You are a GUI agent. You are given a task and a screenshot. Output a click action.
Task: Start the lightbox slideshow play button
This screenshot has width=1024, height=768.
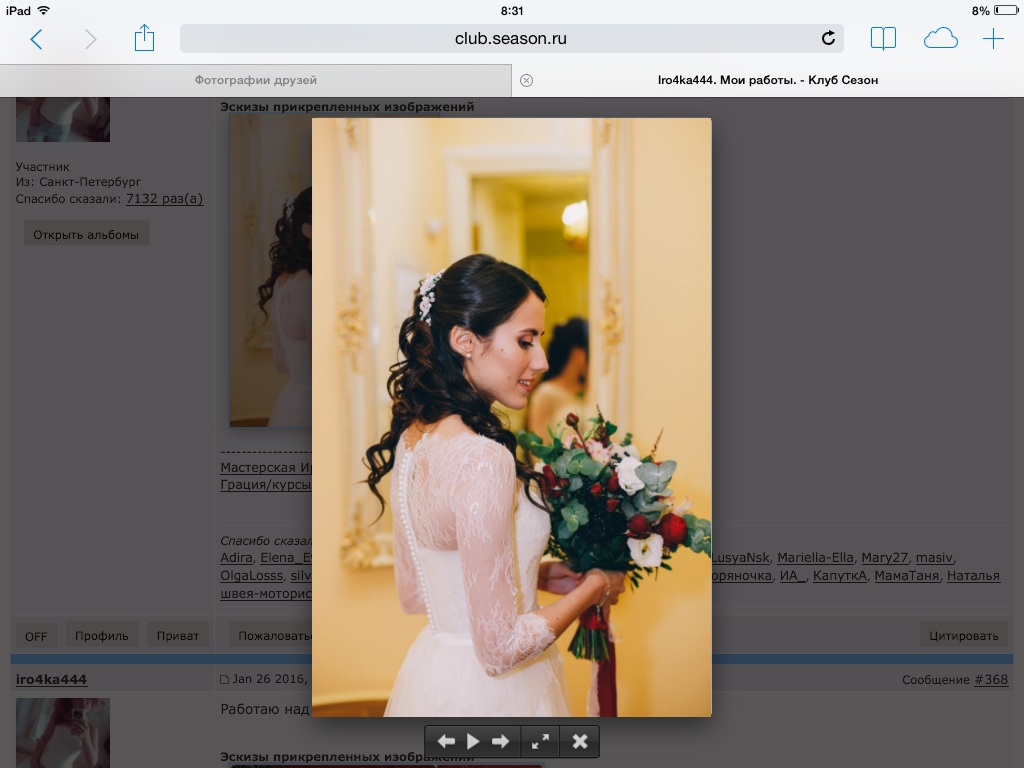coord(473,741)
